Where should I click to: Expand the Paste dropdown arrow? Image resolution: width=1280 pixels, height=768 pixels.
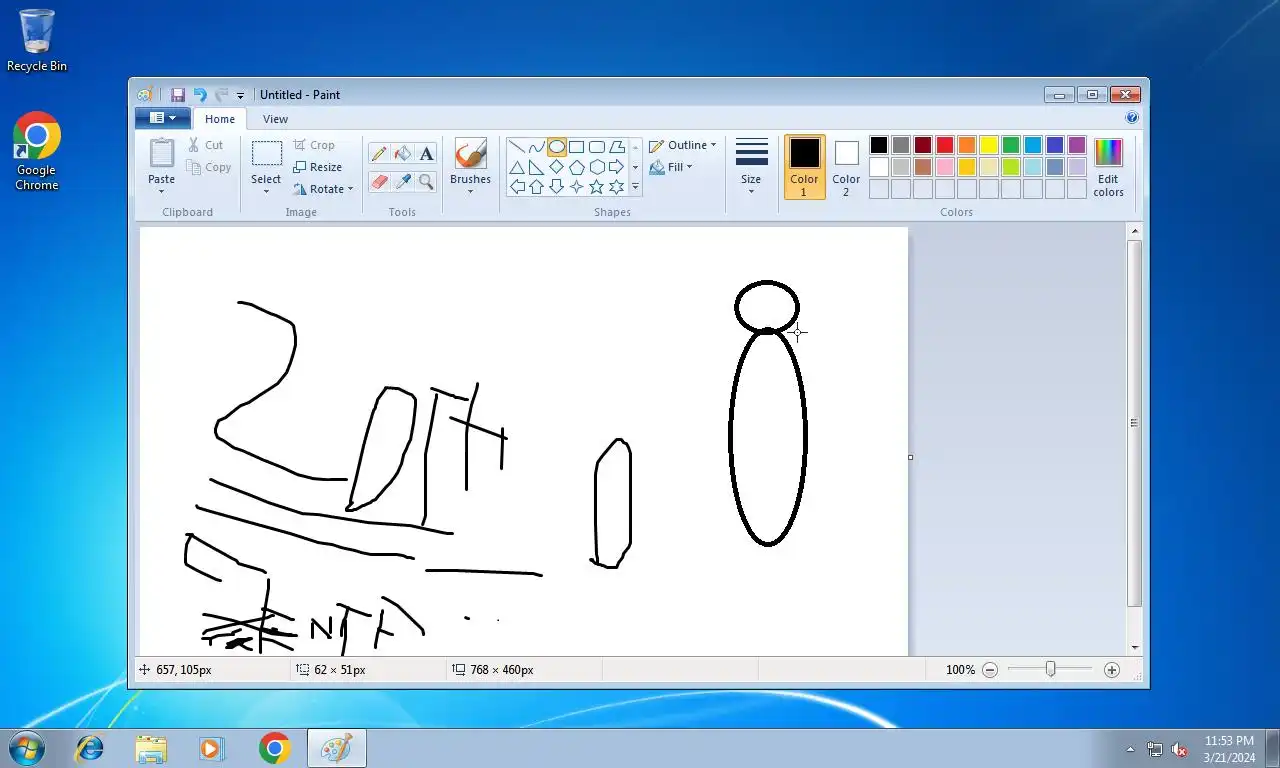[x=162, y=190]
